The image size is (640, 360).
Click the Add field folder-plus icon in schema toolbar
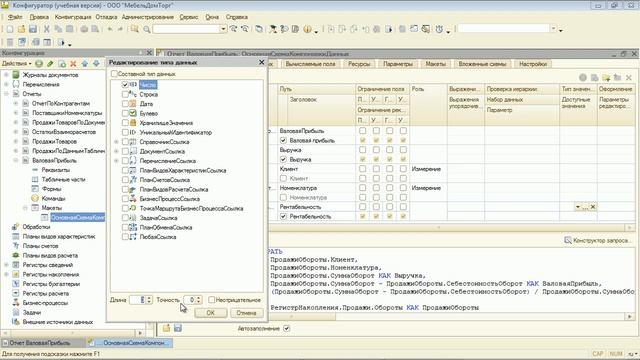[x=606, y=78]
